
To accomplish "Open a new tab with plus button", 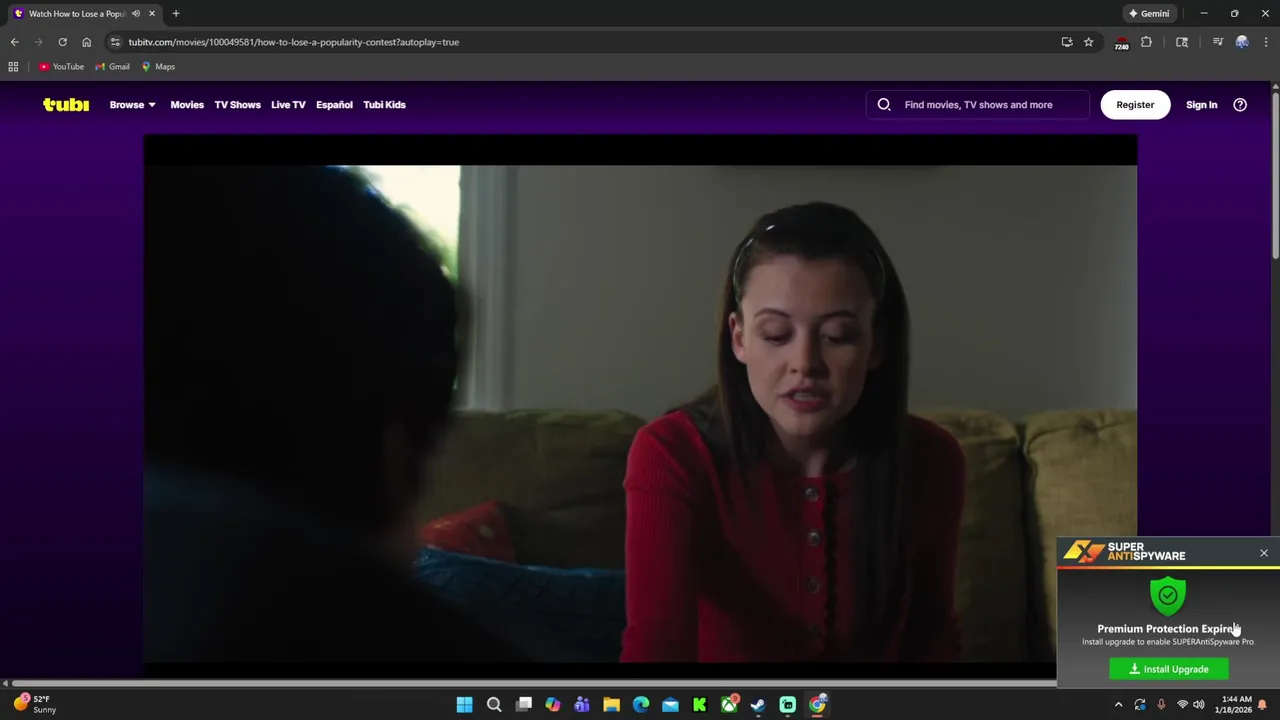I will tap(176, 14).
